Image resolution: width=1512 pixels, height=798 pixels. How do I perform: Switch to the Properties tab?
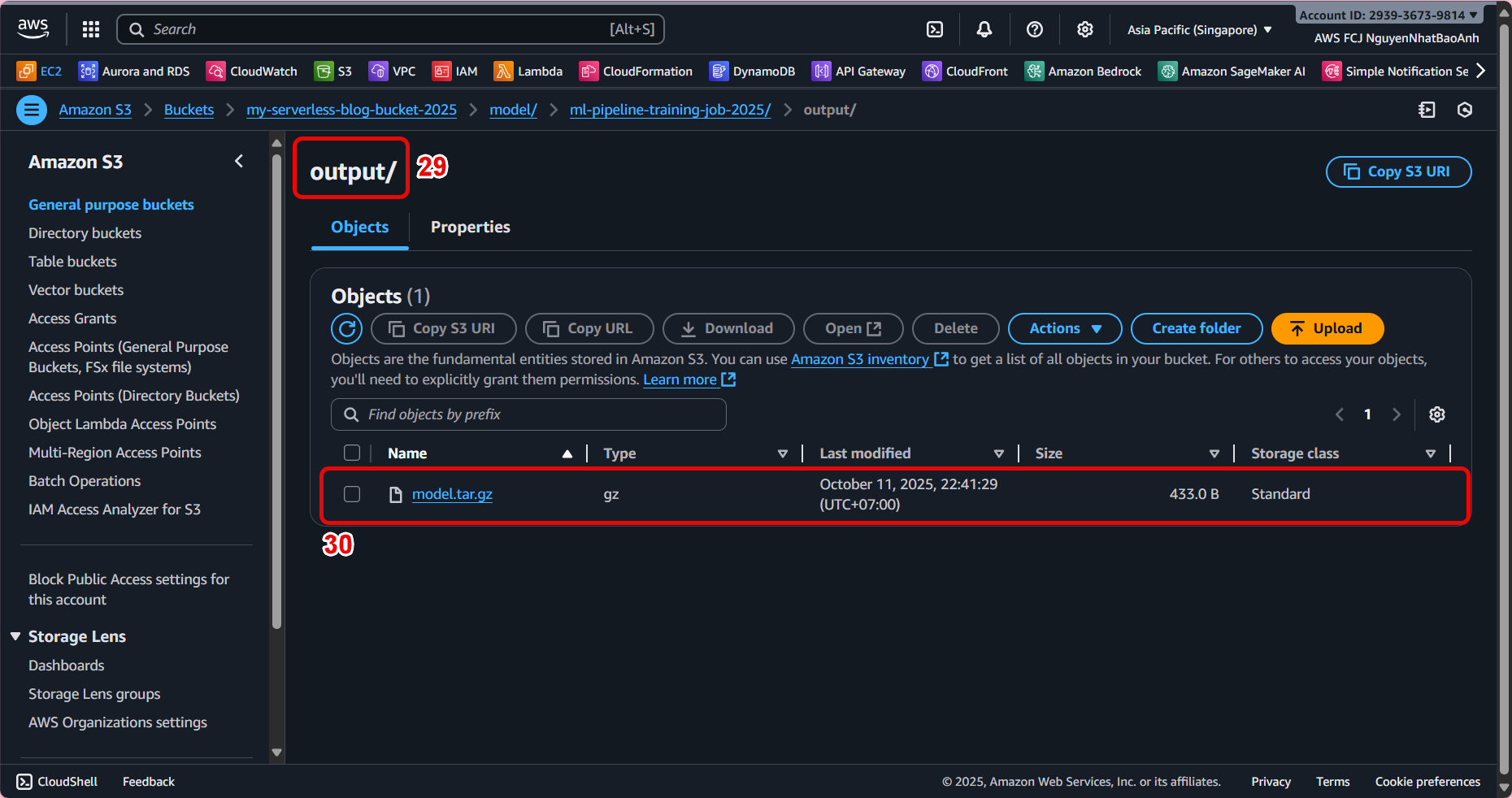(x=471, y=227)
